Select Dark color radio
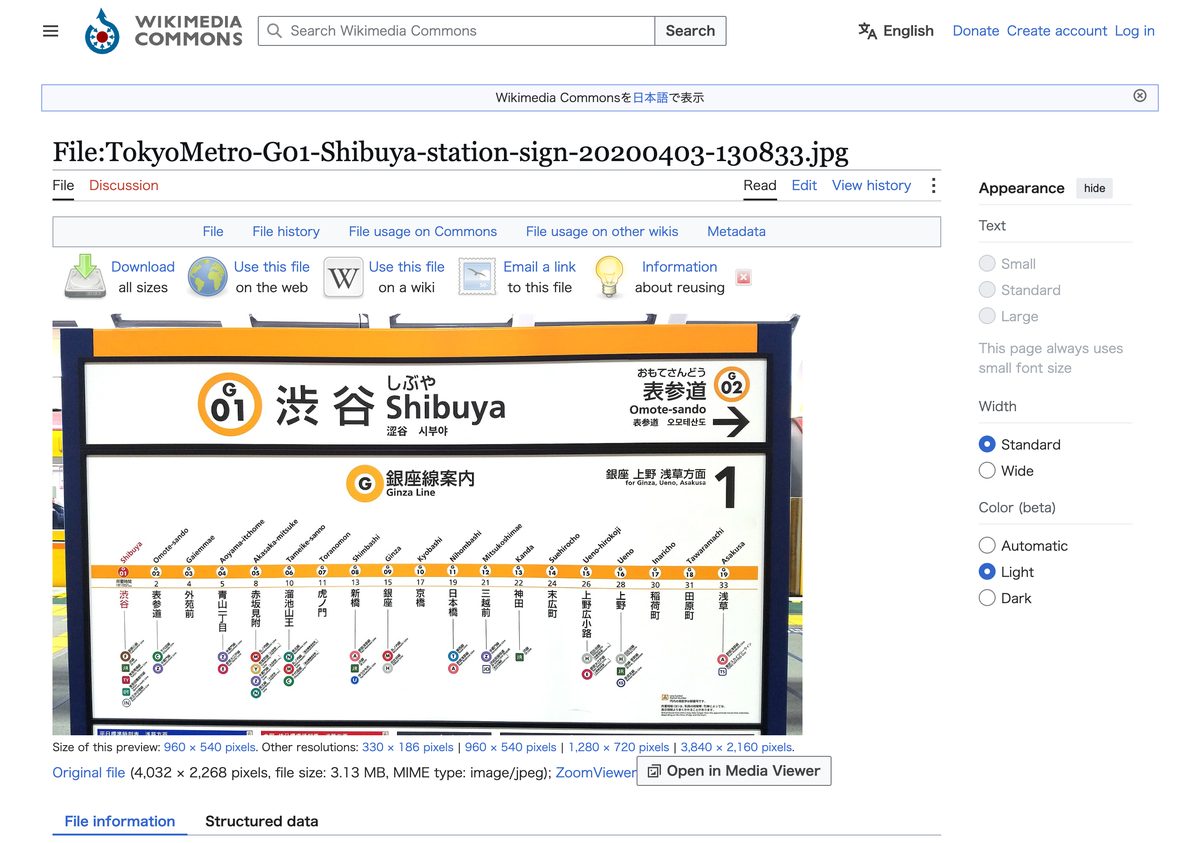Screen dimensions: 1200x843 pos(987,597)
